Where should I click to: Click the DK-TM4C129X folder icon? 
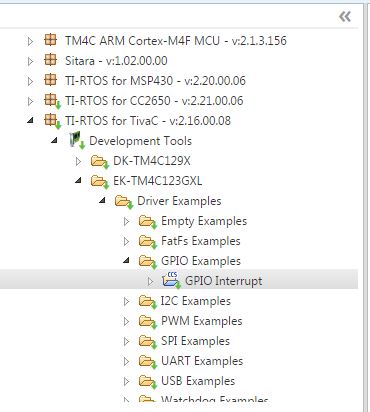pyautogui.click(x=100, y=162)
